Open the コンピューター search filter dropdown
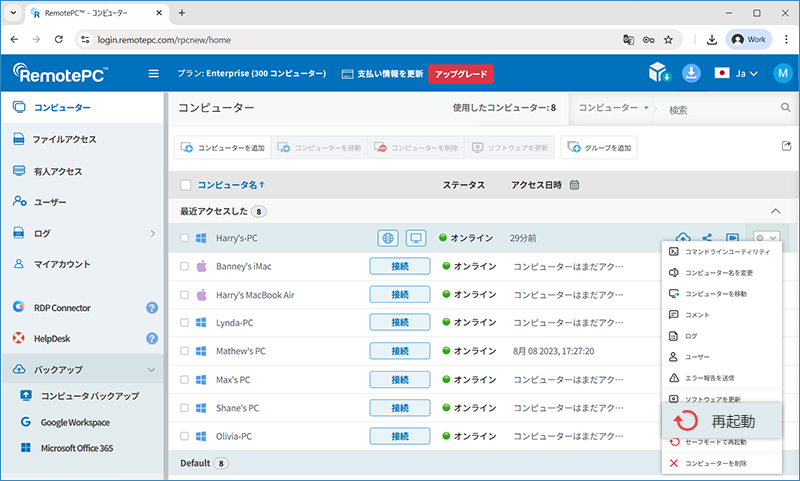 tap(612, 108)
